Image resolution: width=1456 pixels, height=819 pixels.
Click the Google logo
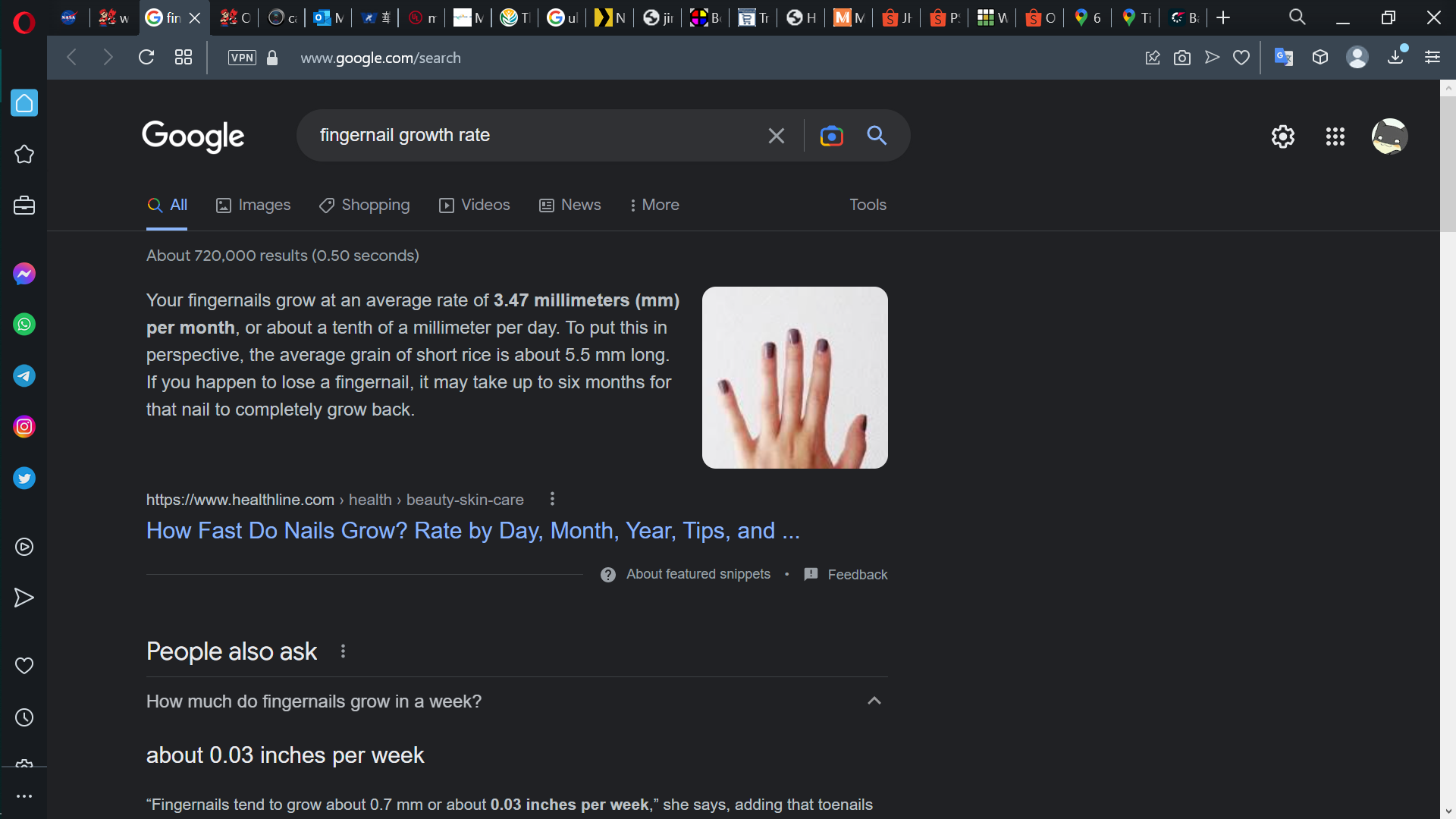click(193, 136)
